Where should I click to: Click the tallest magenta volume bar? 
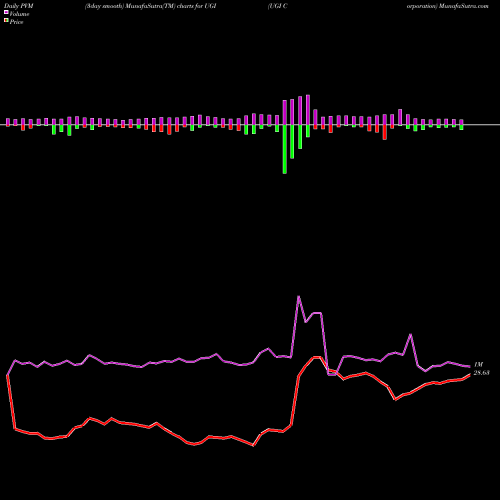point(308,110)
